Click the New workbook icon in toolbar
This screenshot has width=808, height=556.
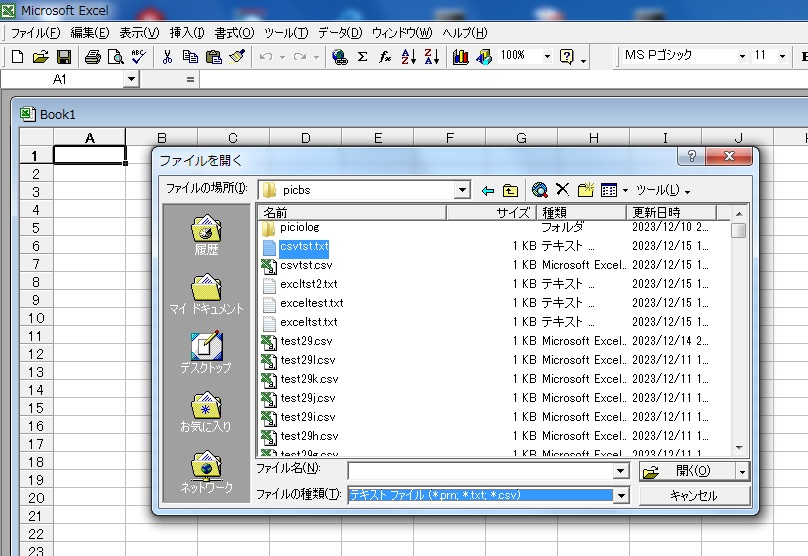pos(18,57)
